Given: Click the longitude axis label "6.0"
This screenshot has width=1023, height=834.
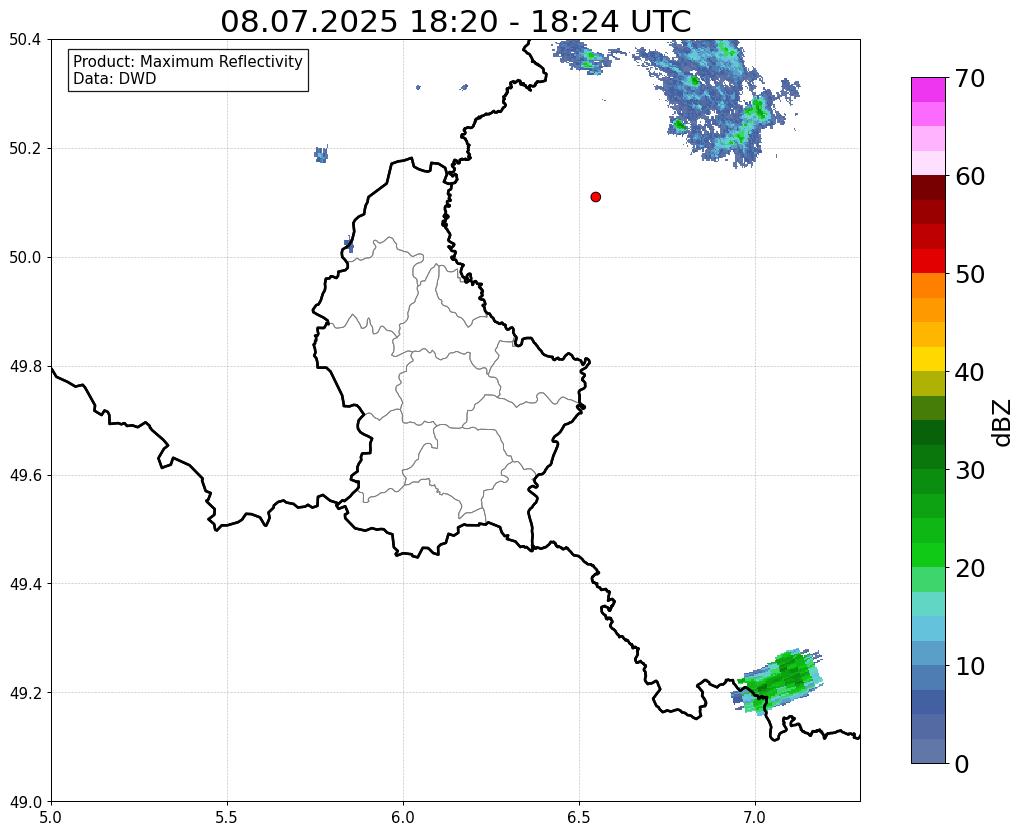Looking at the screenshot, I should (403, 818).
